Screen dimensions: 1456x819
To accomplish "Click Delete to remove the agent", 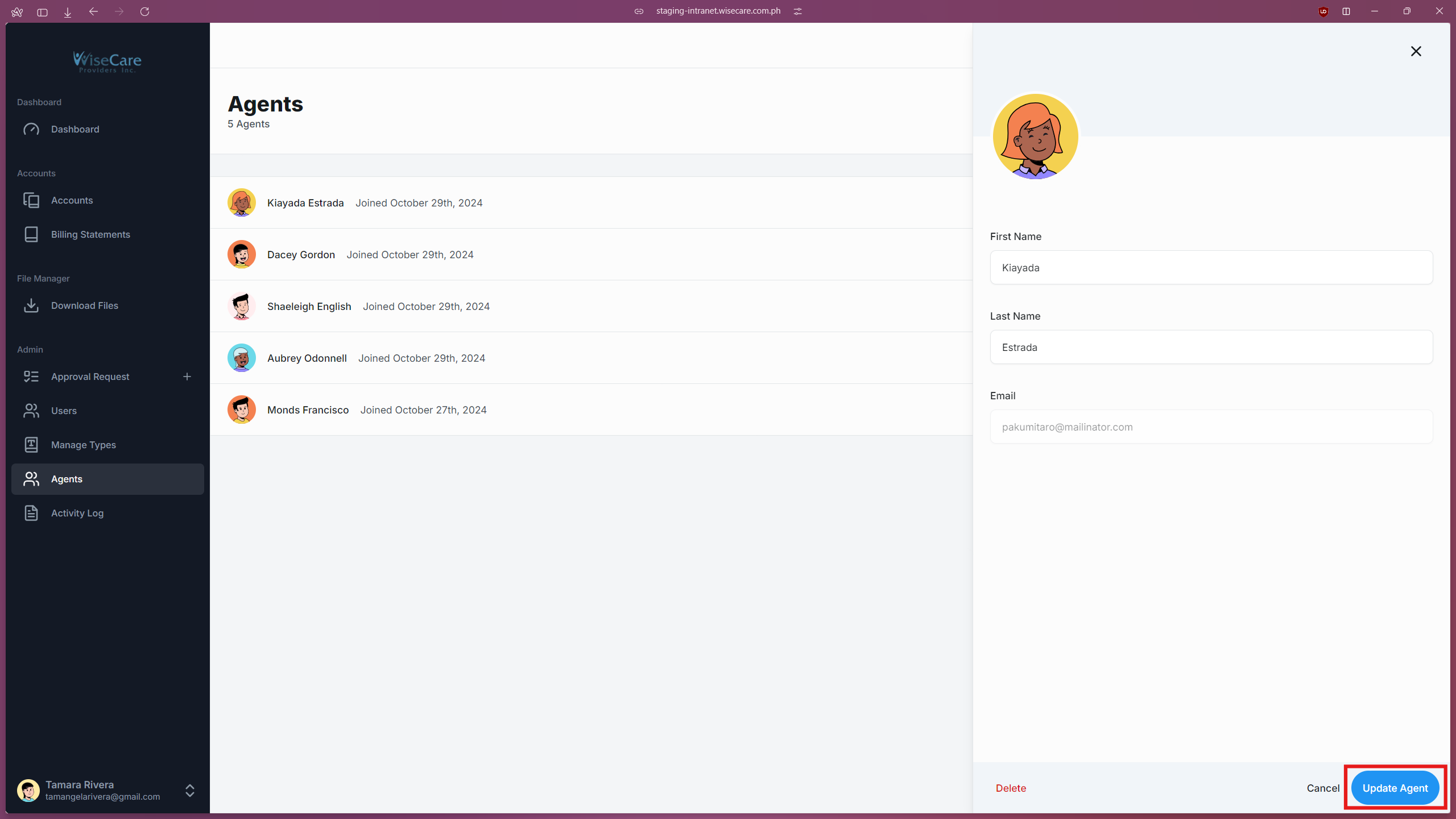I will [x=1010, y=788].
